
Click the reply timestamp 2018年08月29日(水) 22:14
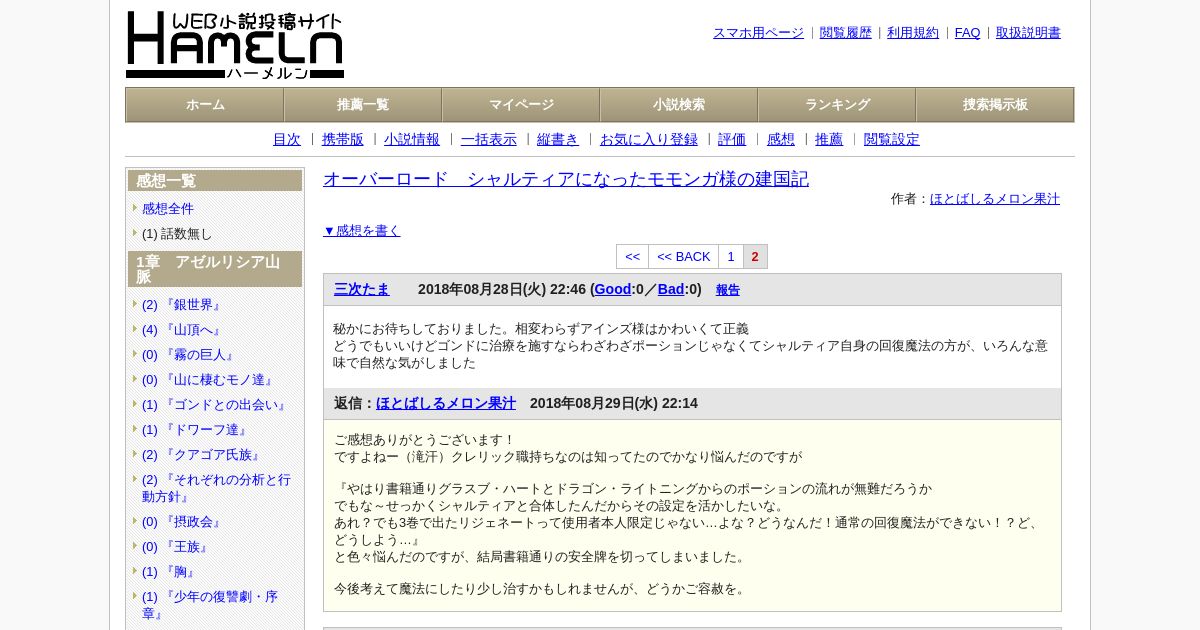point(614,403)
